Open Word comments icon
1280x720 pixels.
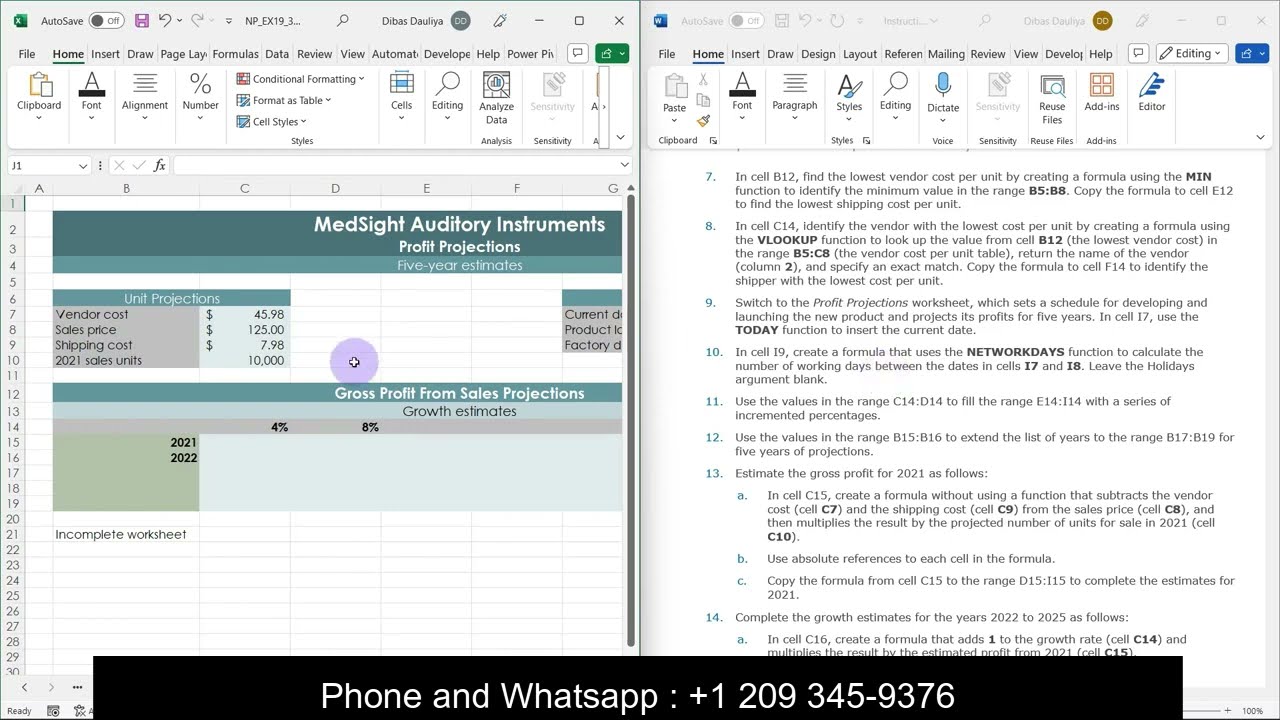coord(1138,53)
